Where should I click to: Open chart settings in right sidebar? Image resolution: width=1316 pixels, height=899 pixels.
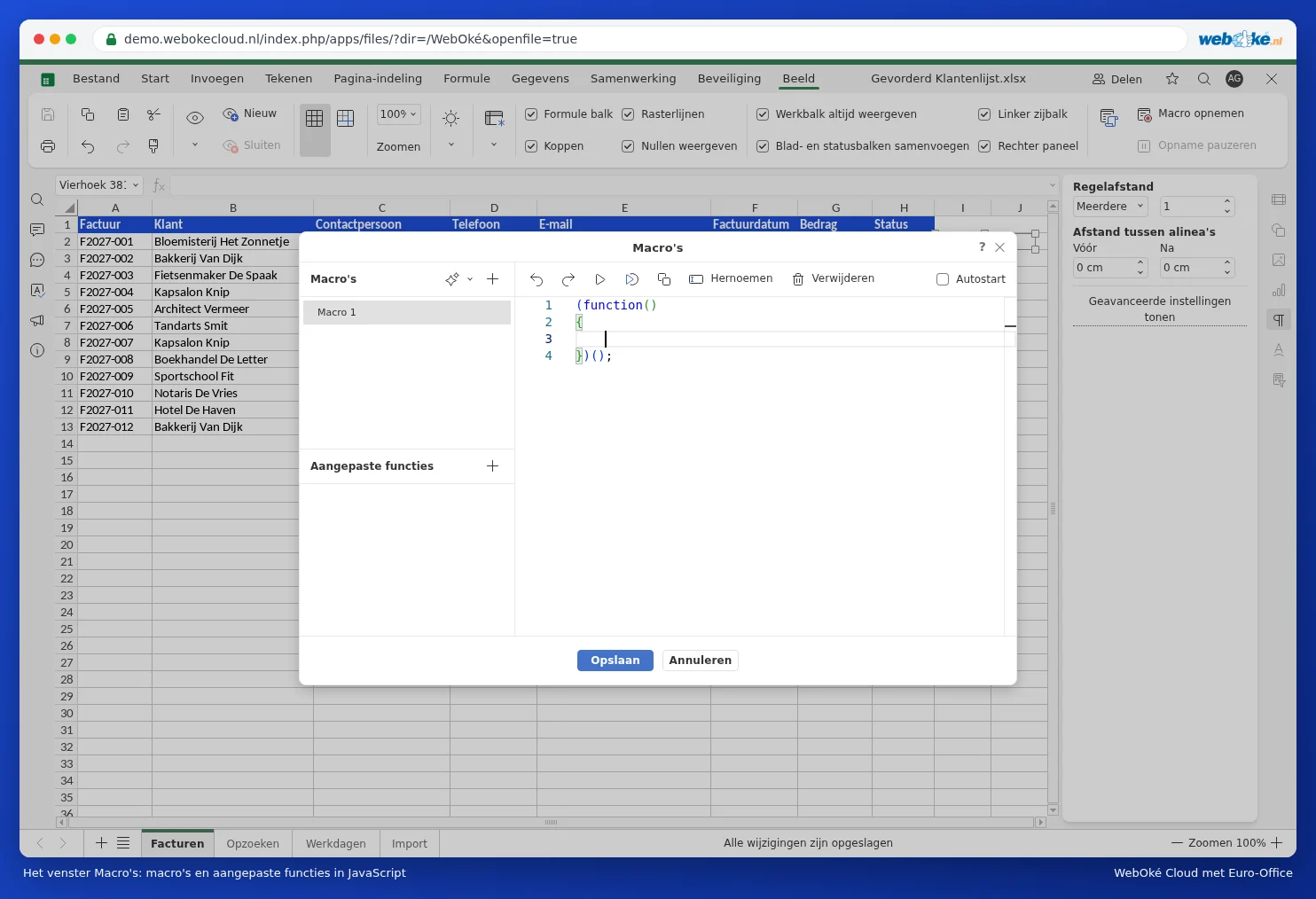click(x=1279, y=290)
